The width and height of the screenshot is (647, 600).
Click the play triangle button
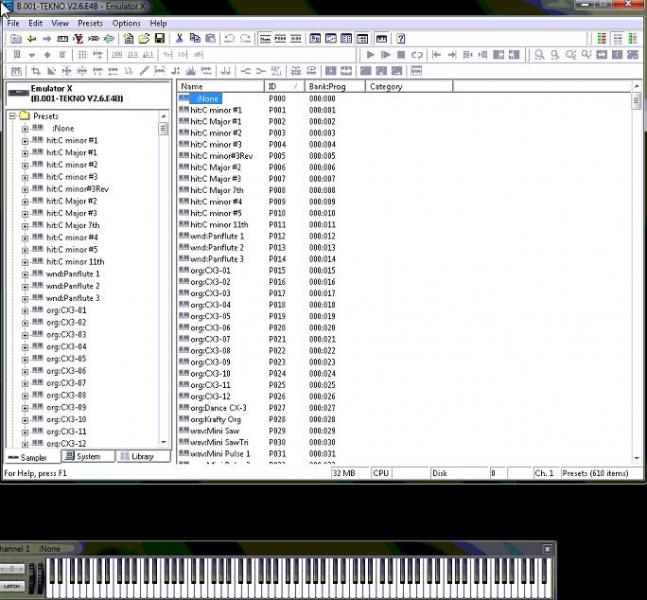coord(370,55)
